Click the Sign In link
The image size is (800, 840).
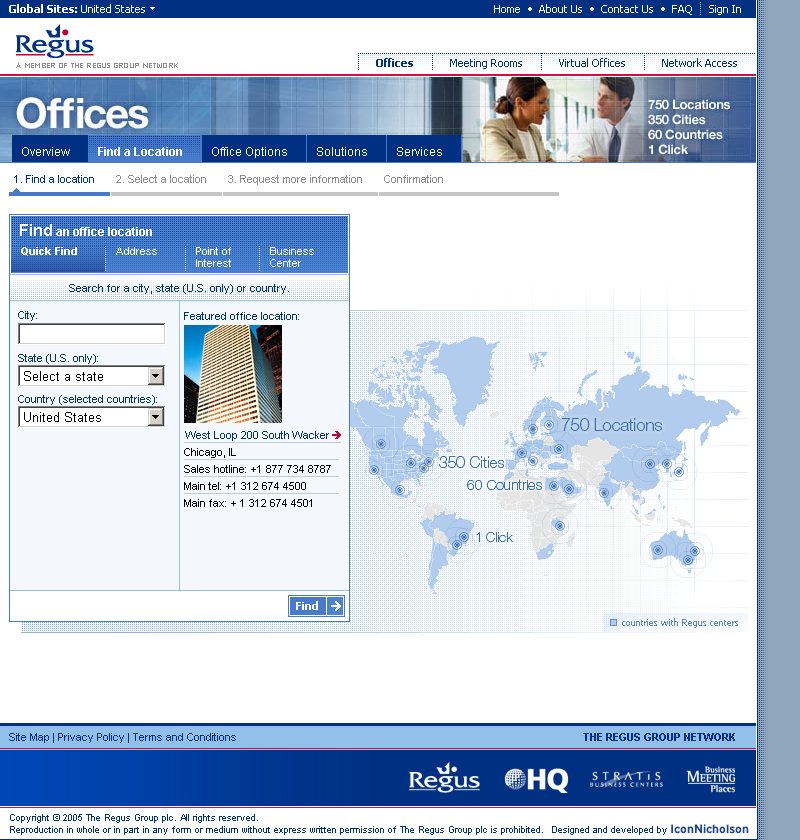pos(725,9)
